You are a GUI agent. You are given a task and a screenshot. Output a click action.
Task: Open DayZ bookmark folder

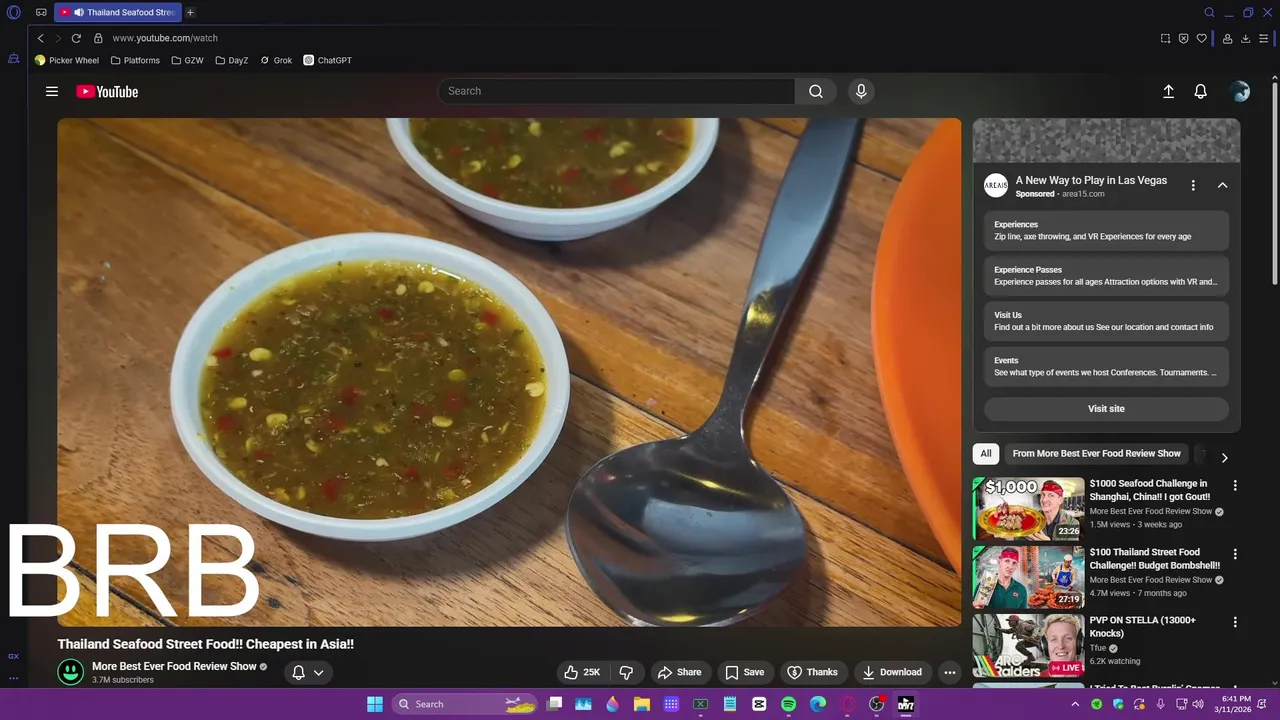(231, 60)
